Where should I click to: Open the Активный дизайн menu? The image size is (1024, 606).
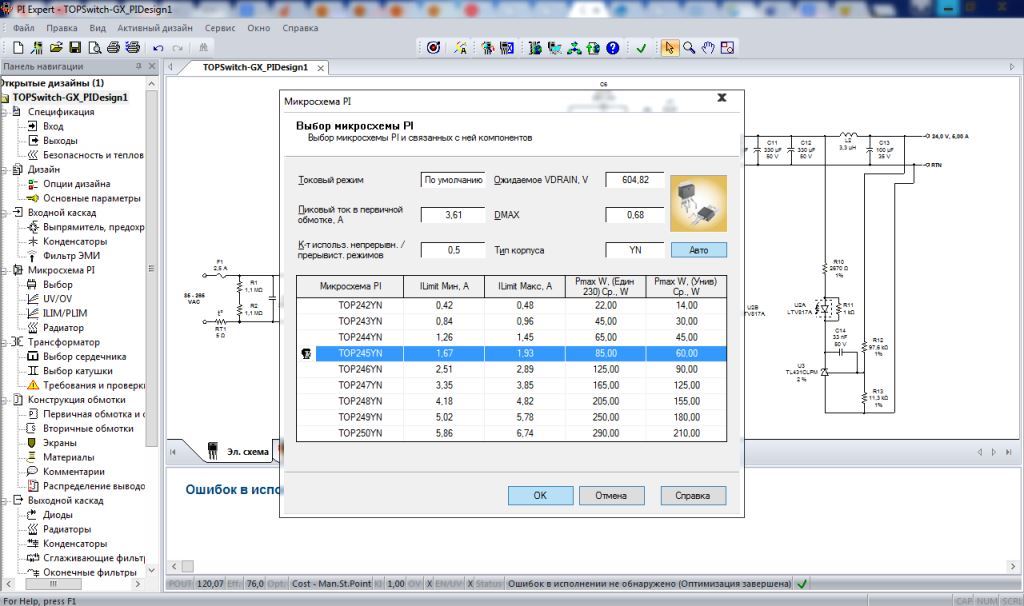(155, 28)
